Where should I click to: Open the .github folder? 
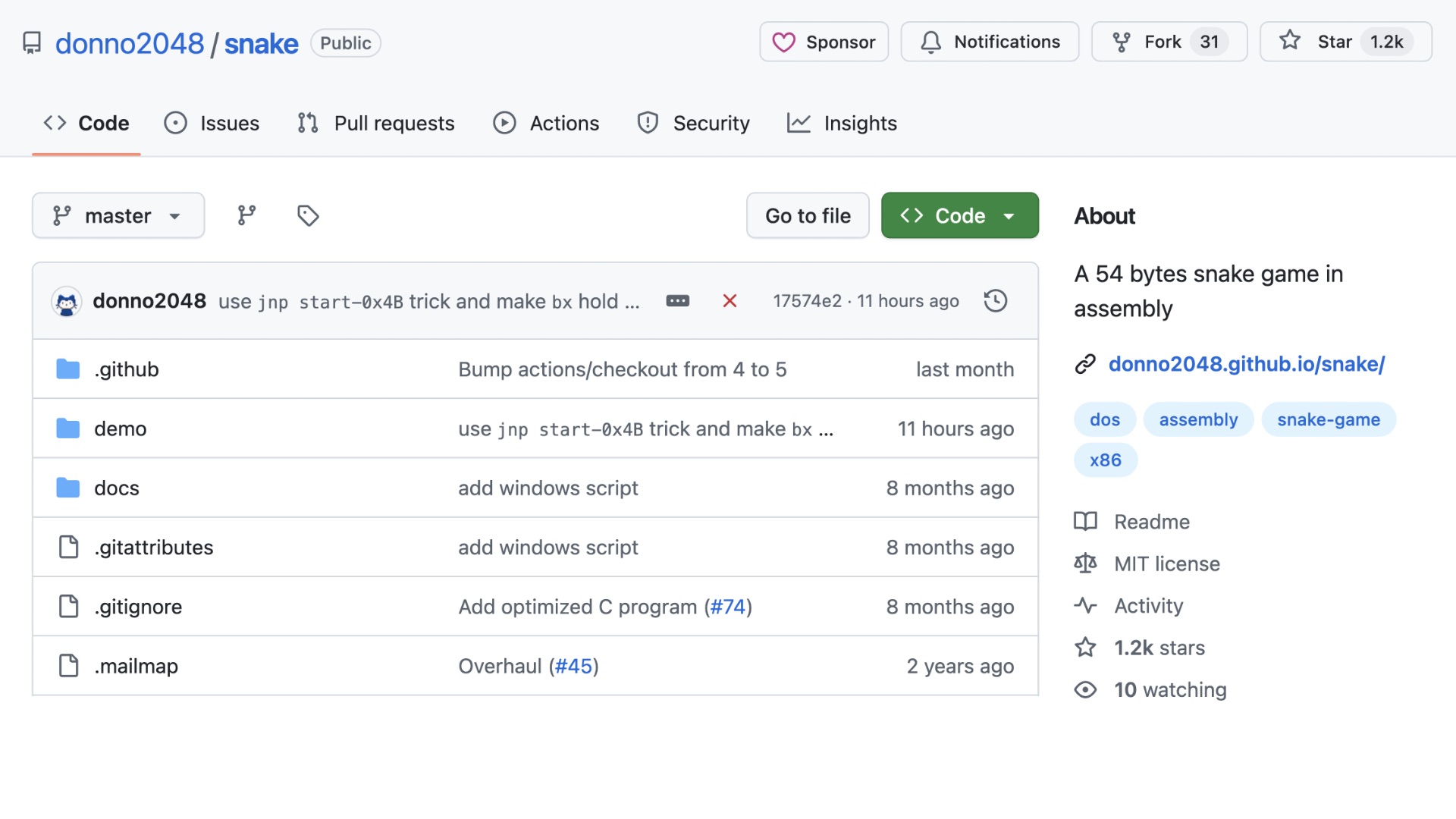click(126, 369)
